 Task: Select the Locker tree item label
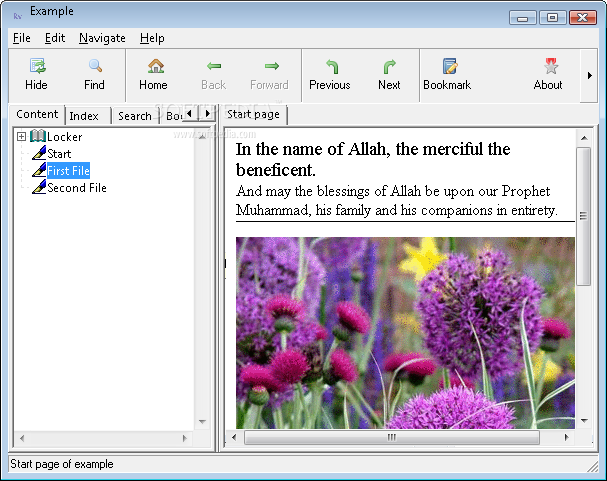(64, 137)
